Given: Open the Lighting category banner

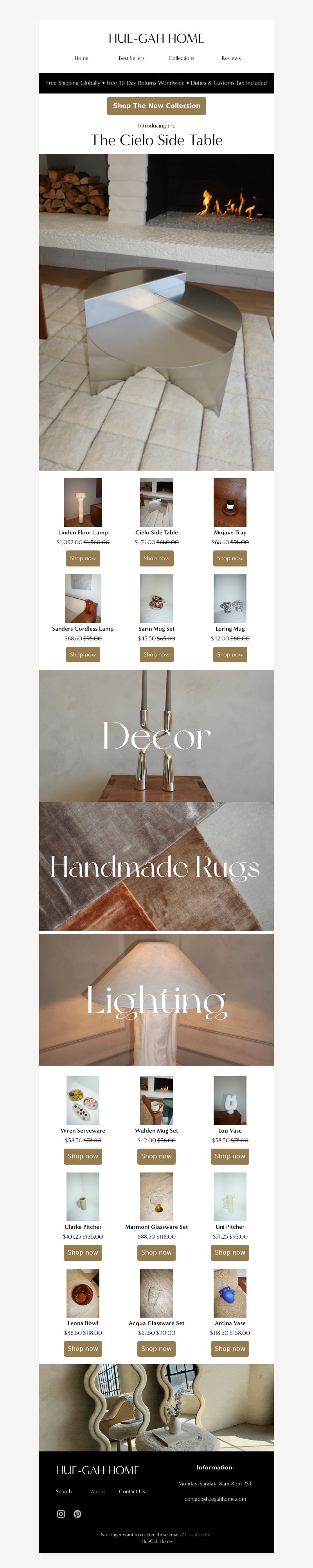Looking at the screenshot, I should (x=156, y=1000).
